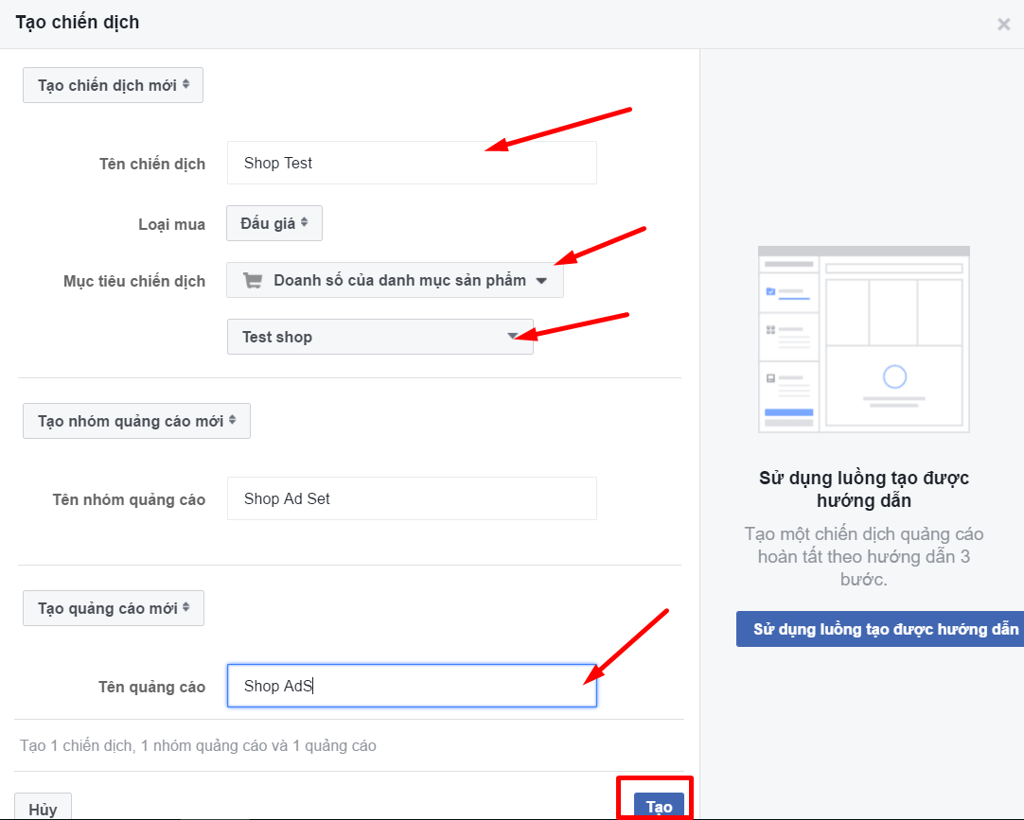The height and width of the screenshot is (820, 1024).
Task: Click the Tên chiến dịch label
Action: coord(152,164)
